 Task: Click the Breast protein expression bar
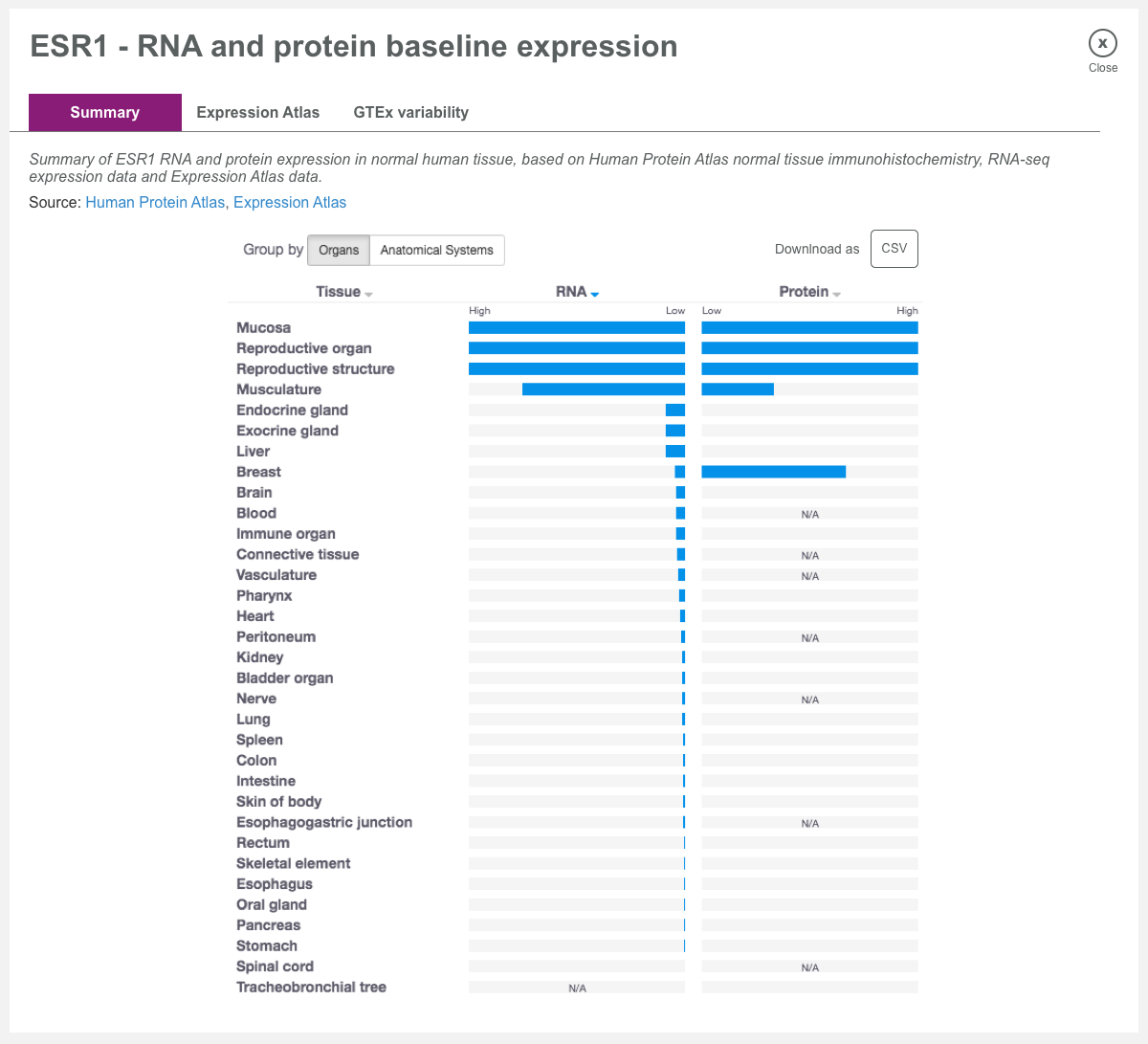click(773, 471)
